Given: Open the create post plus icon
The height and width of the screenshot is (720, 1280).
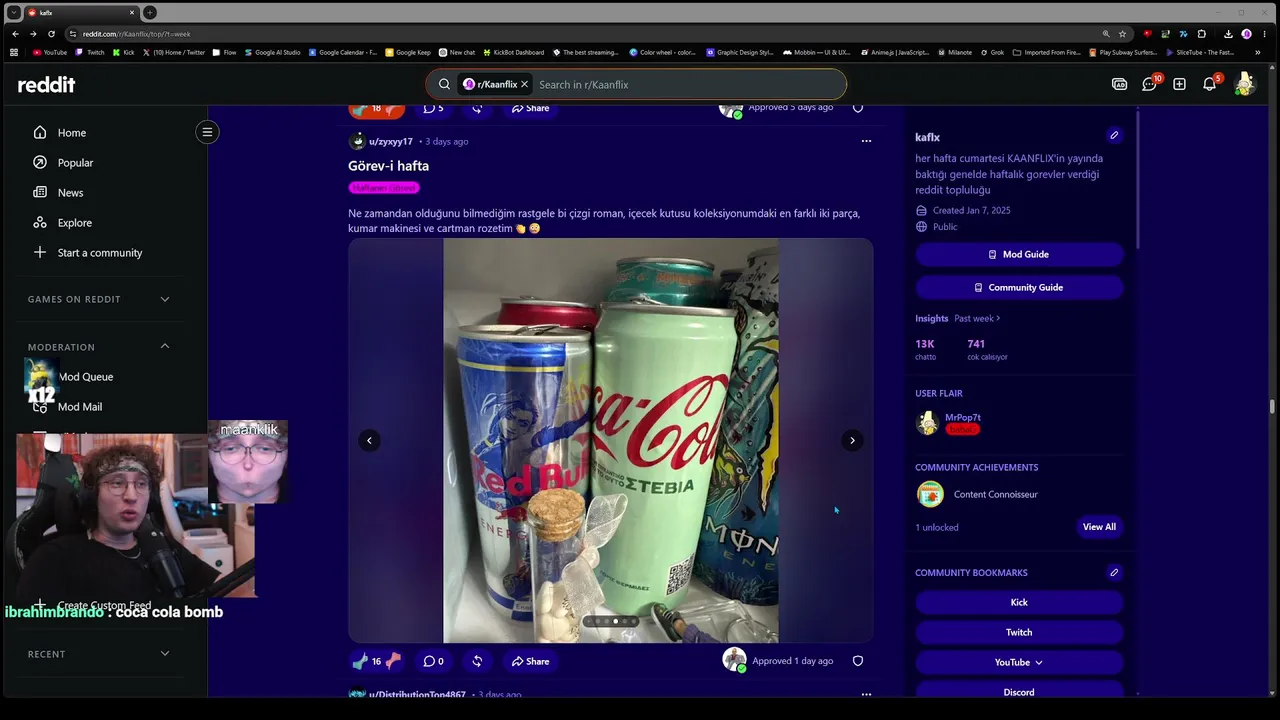Looking at the screenshot, I should [1180, 84].
